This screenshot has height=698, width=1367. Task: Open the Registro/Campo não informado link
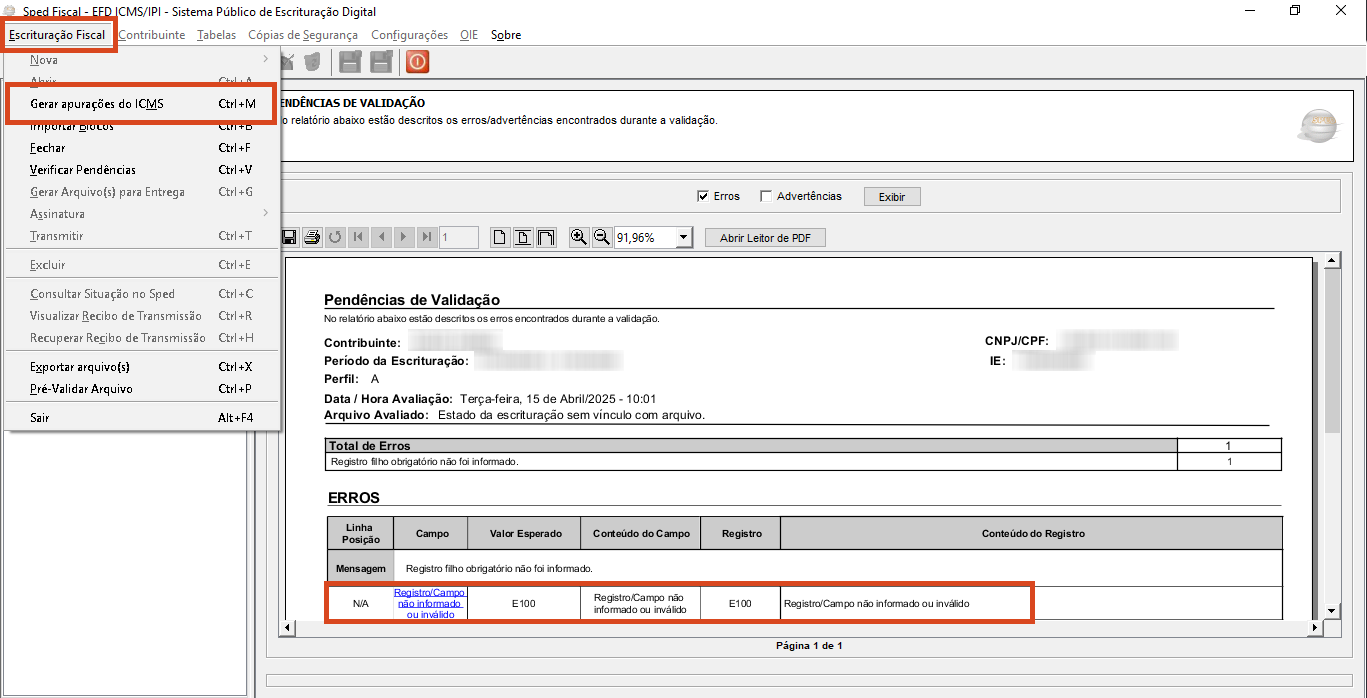pos(429,604)
